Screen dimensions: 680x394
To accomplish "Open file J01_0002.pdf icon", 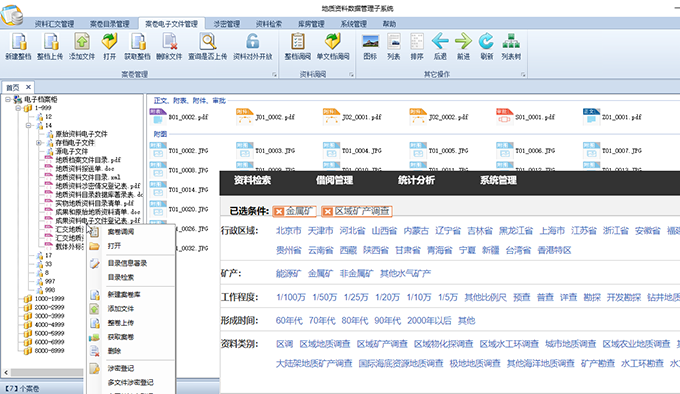I will tap(244, 117).
